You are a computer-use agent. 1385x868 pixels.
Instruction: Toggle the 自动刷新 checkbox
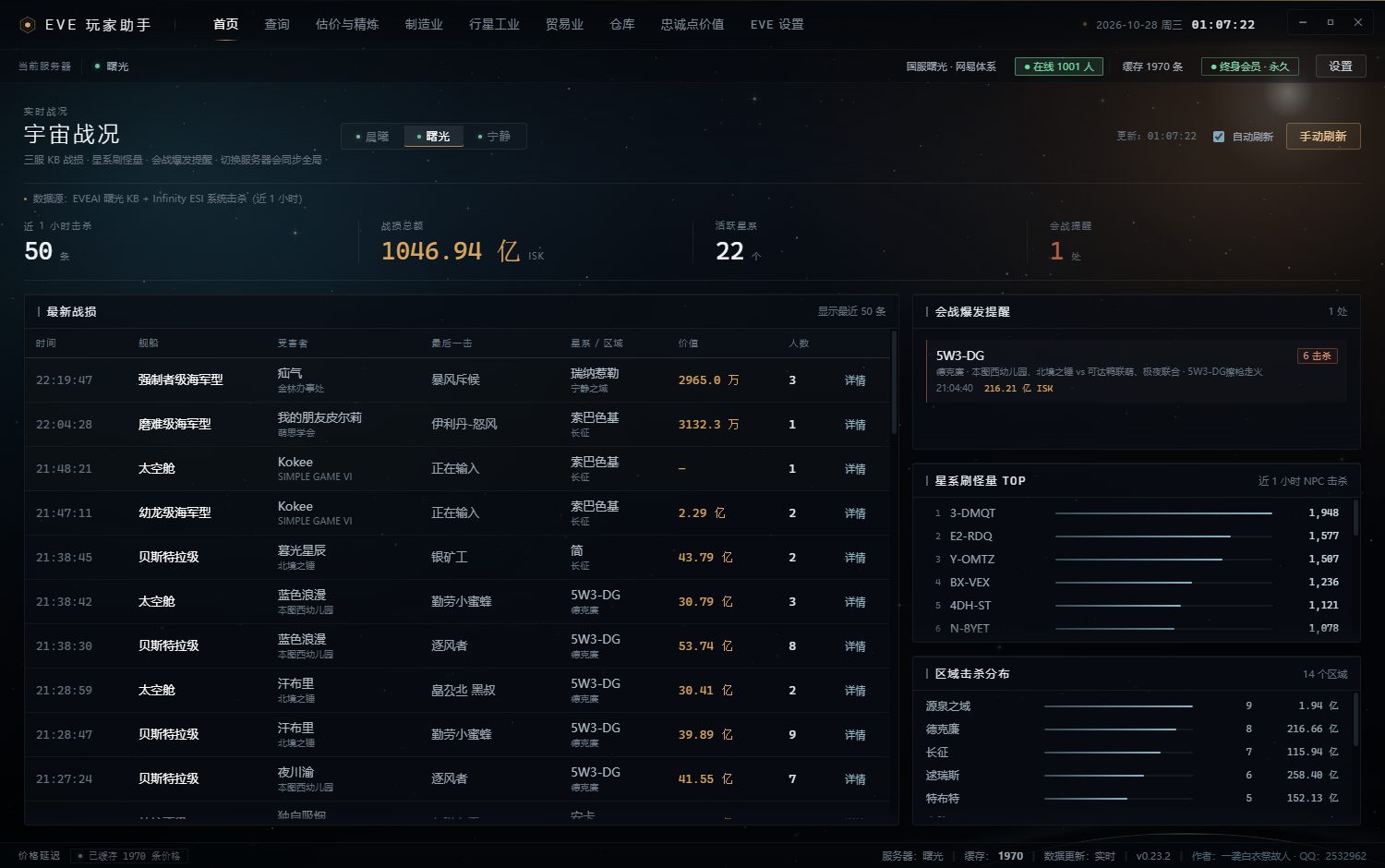click(1219, 137)
